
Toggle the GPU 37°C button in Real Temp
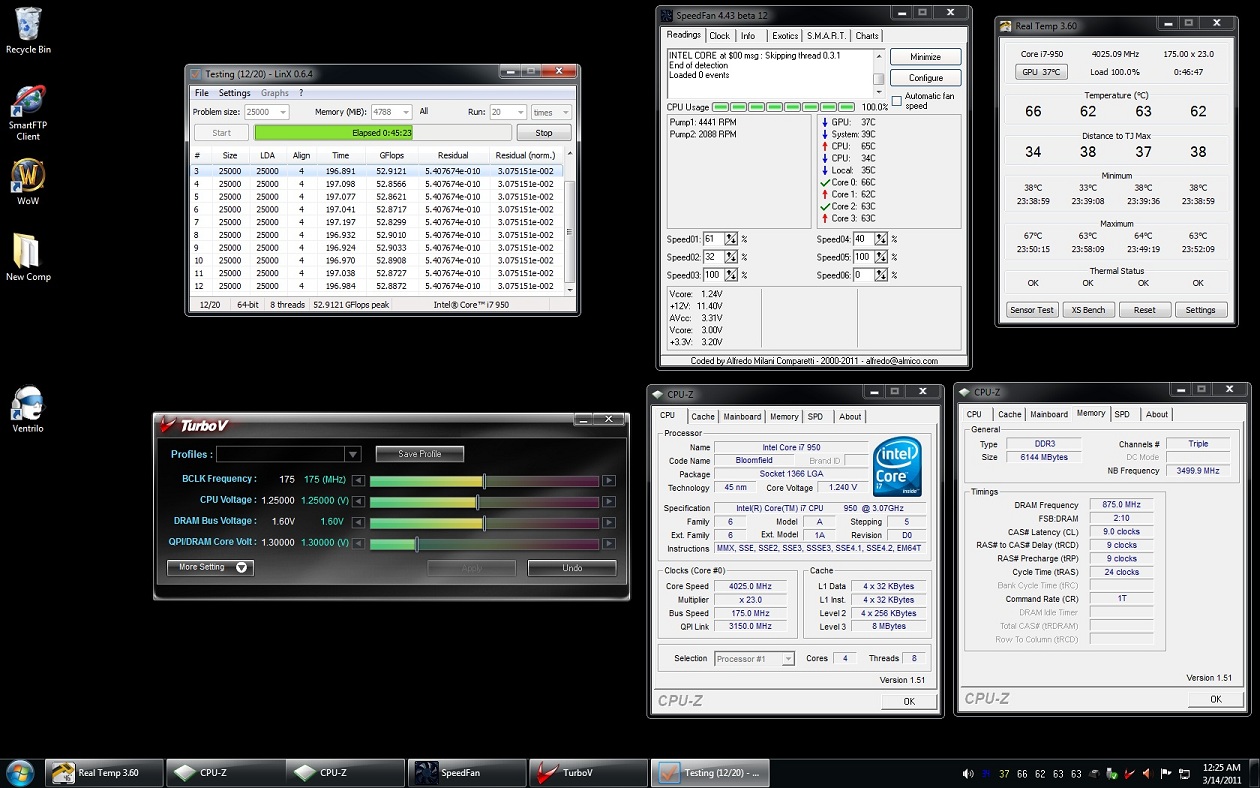[x=1041, y=72]
